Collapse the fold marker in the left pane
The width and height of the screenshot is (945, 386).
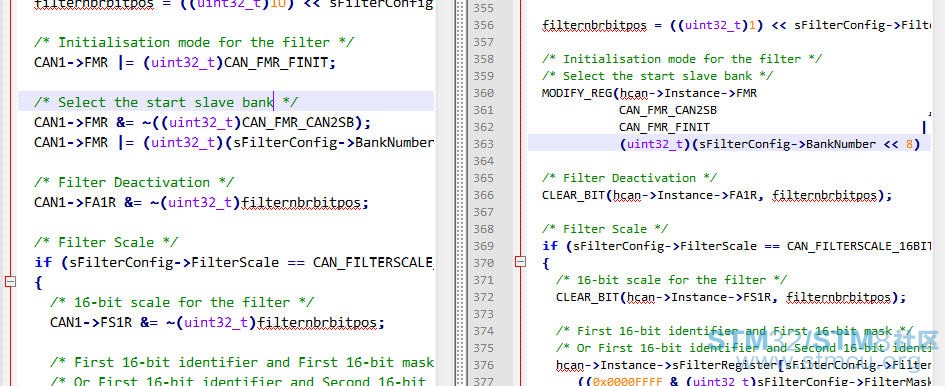9,281
